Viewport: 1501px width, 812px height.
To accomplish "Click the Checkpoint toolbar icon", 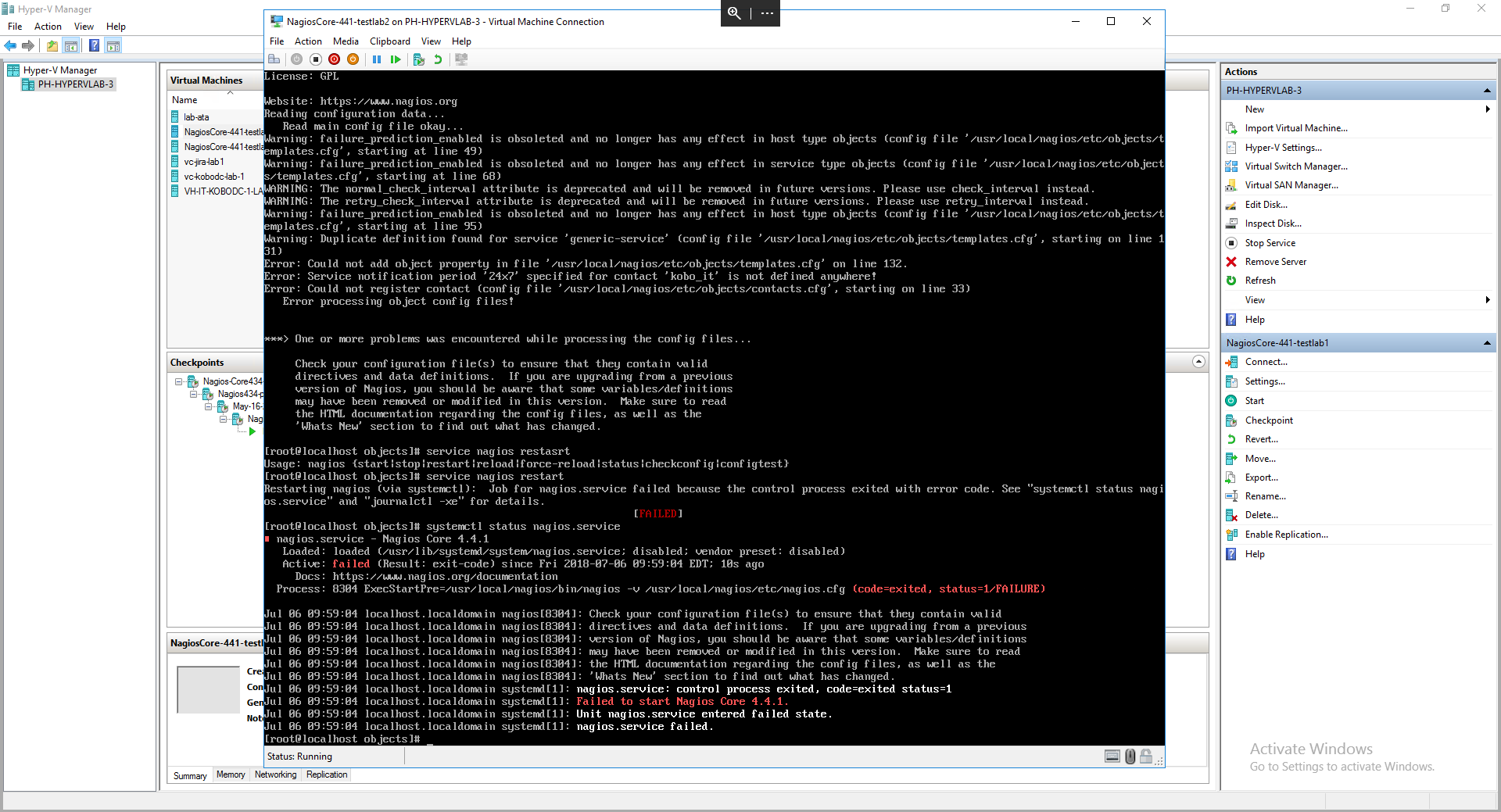I will 419,59.
